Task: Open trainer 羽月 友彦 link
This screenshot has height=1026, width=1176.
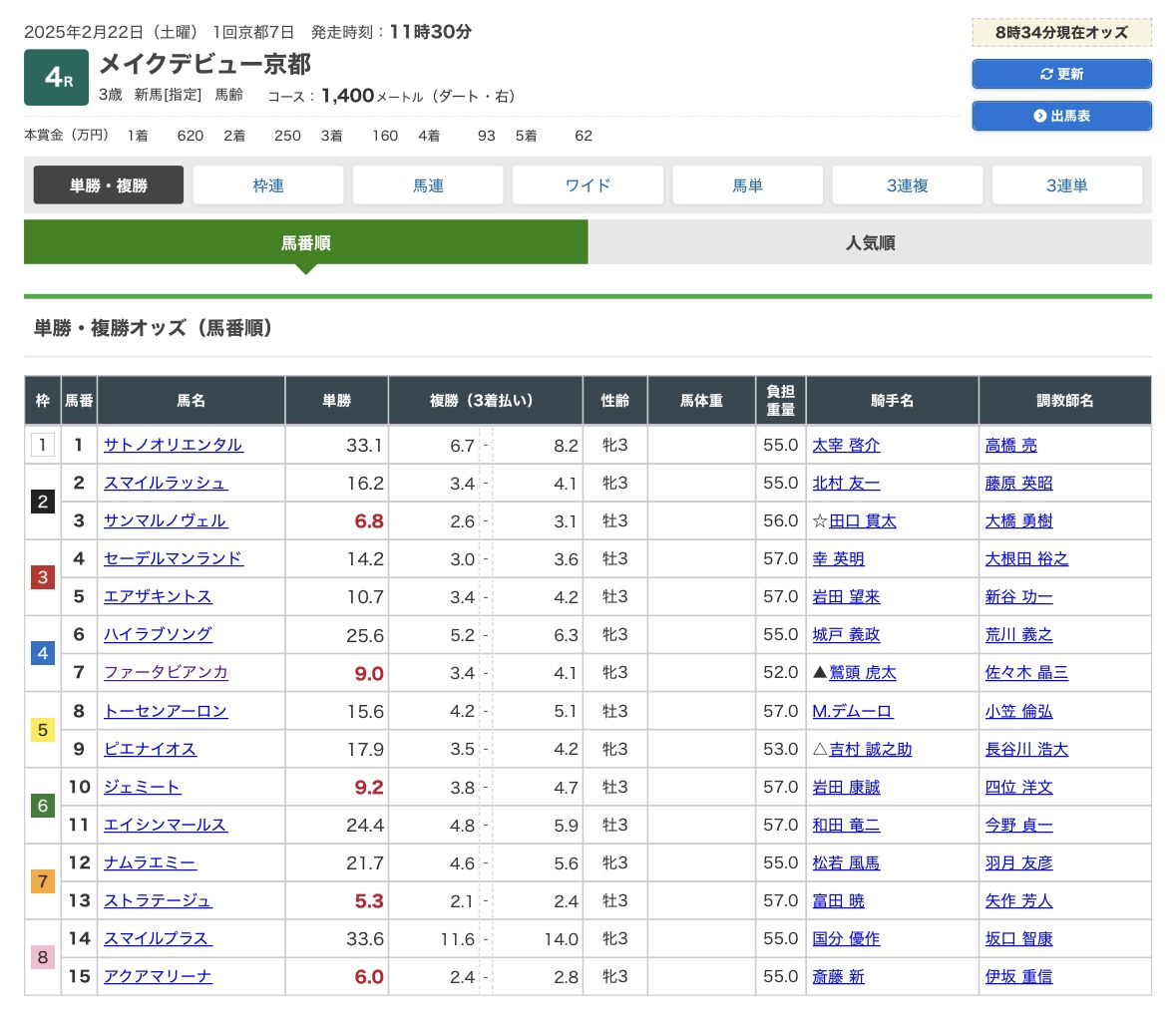Action: click(1018, 863)
